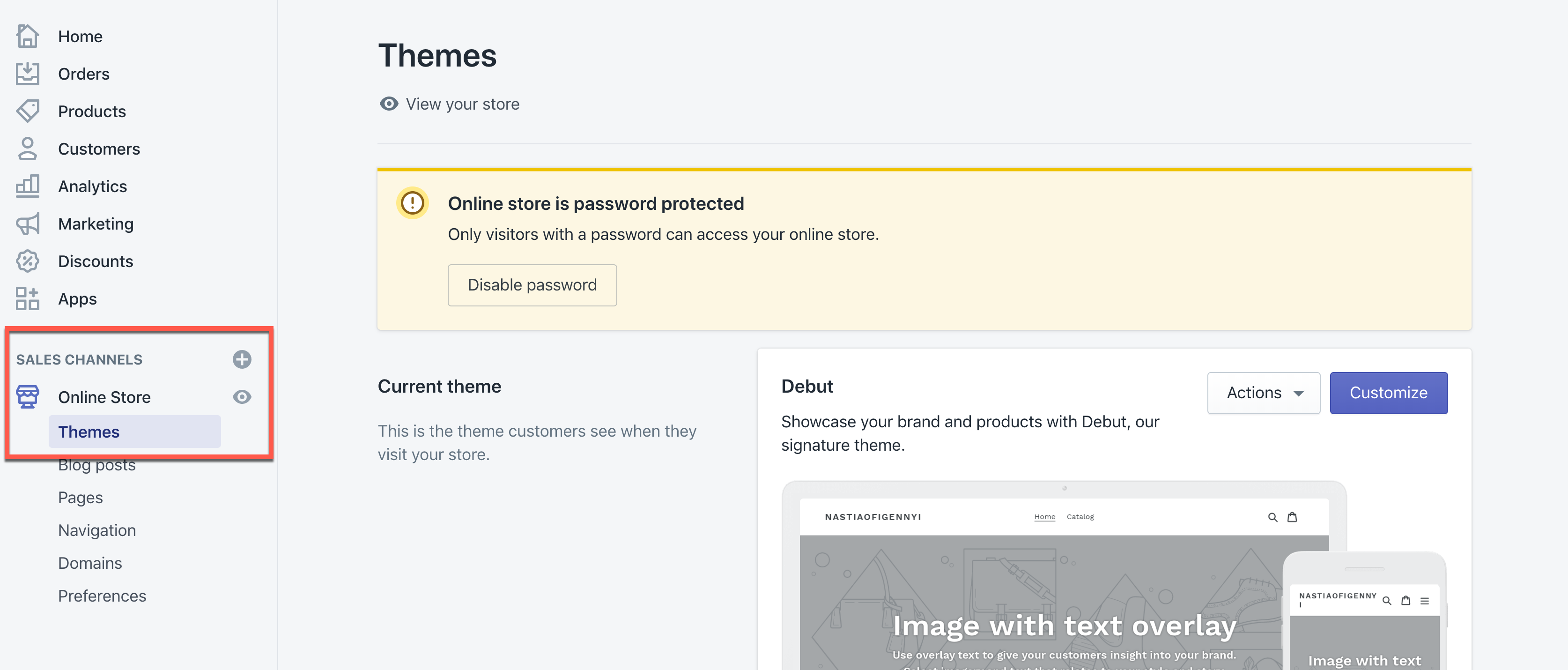Go to Marketing
Viewport: 1568px width, 670px height.
pos(96,223)
